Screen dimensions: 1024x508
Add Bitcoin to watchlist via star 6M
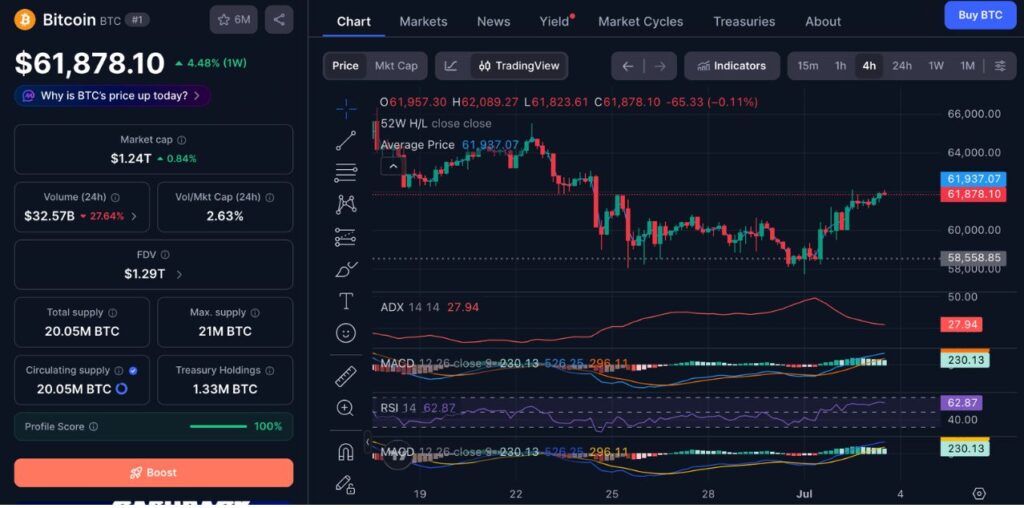[233, 20]
